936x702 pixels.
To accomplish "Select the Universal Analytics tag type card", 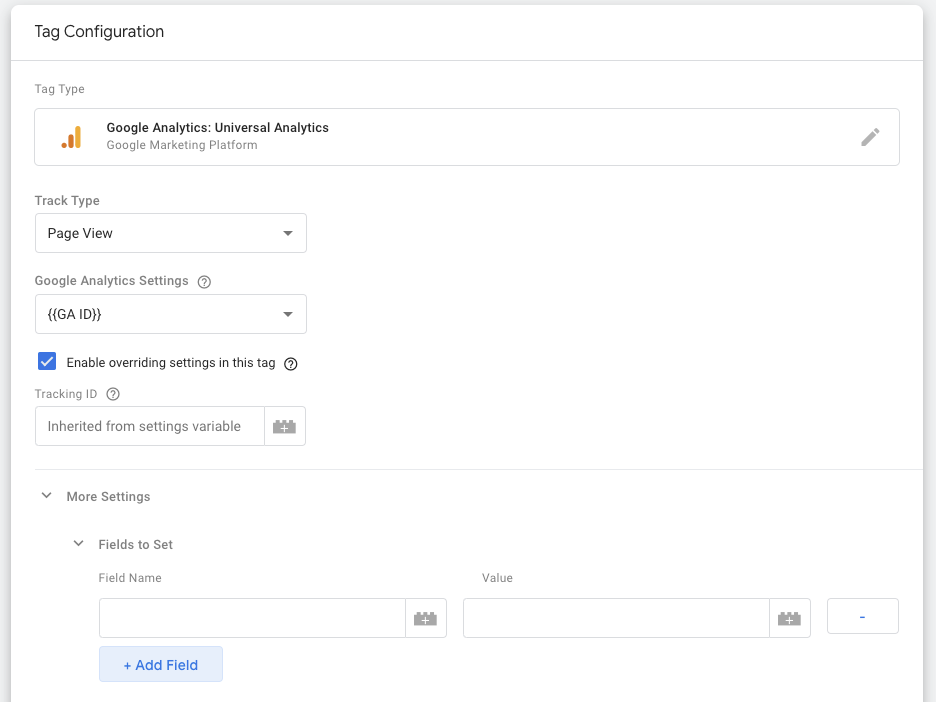I will click(x=467, y=137).
